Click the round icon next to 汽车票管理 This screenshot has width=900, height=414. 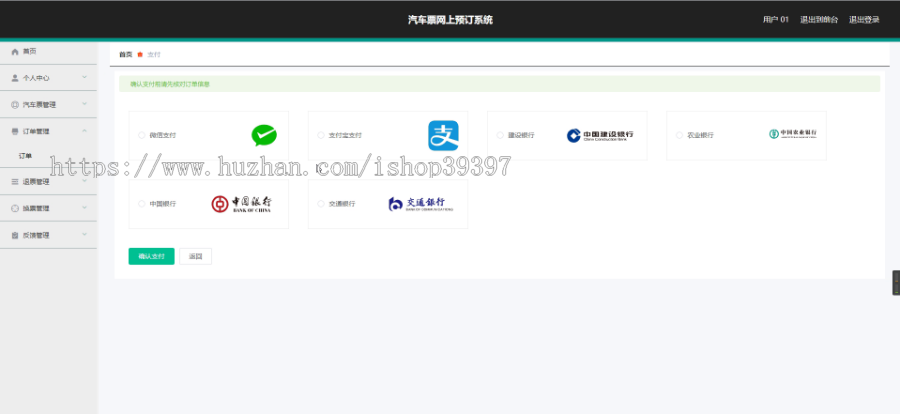[x=15, y=105]
